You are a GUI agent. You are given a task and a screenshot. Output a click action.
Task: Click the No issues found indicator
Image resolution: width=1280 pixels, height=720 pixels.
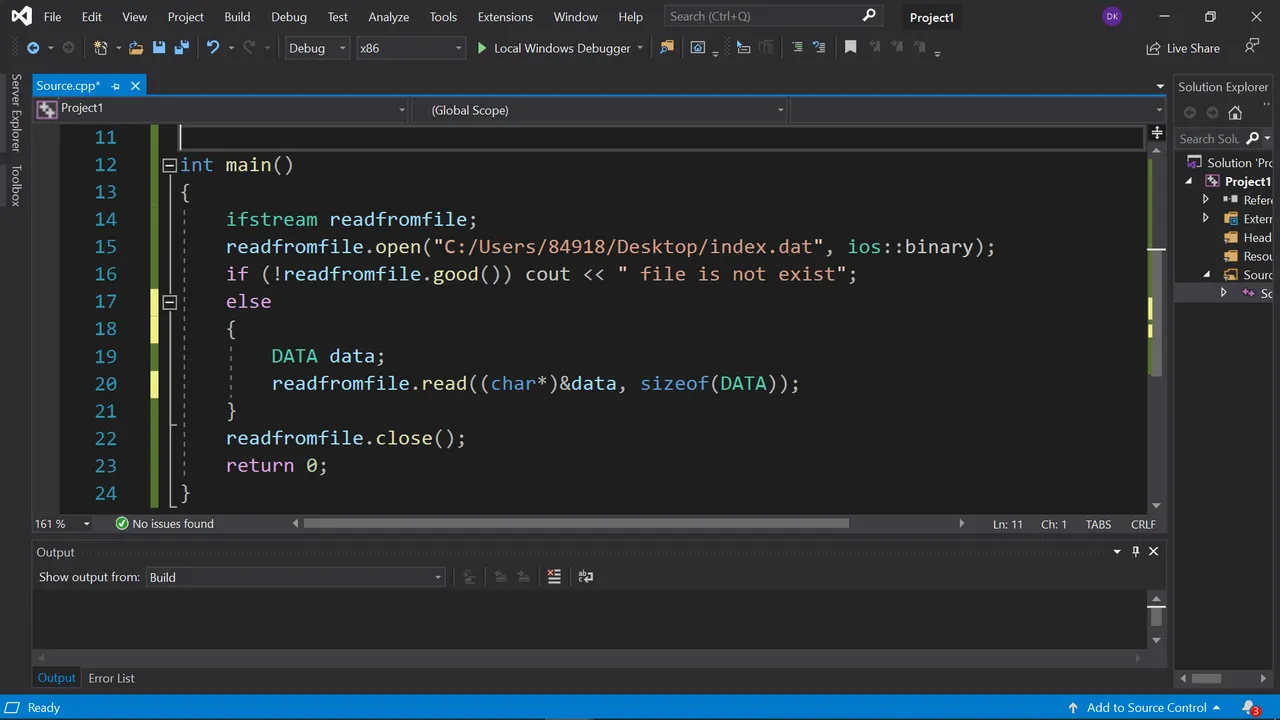pyautogui.click(x=164, y=524)
